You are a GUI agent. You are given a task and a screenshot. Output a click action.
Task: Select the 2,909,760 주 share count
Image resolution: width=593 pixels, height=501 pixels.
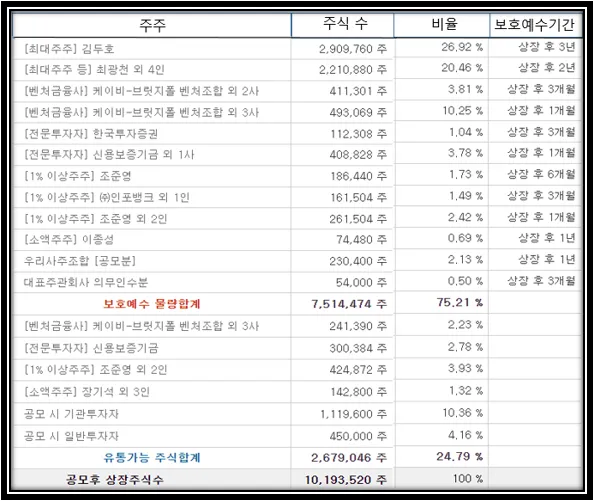(x=353, y=49)
